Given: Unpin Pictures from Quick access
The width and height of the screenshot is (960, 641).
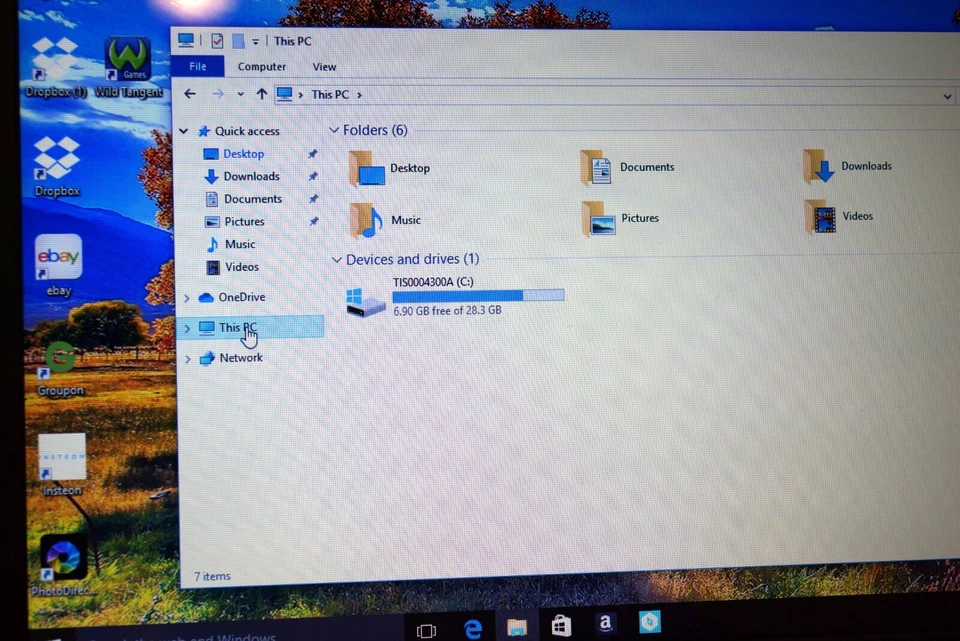Looking at the screenshot, I should 312,221.
